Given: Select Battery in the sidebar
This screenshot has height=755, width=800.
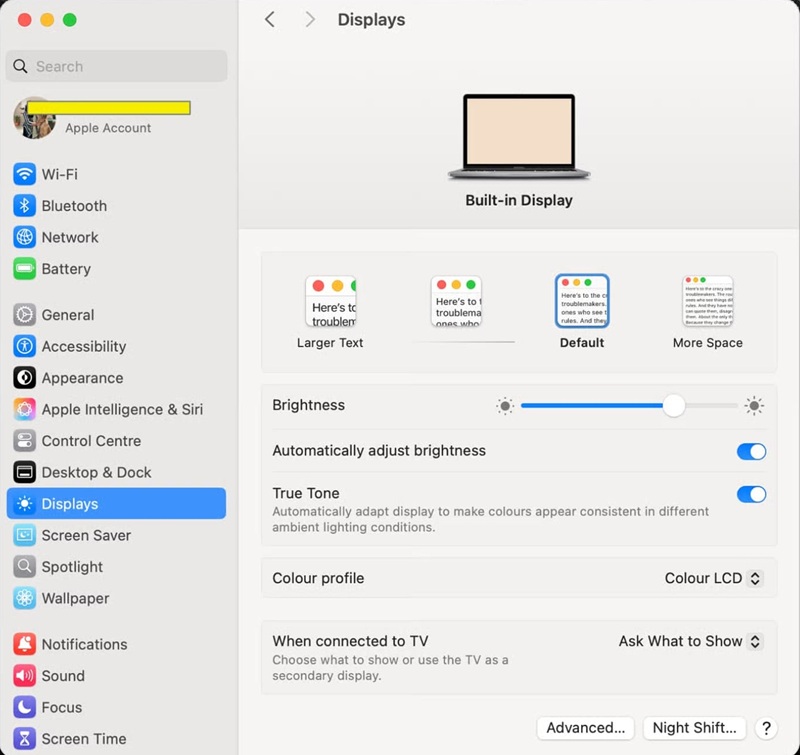Looking at the screenshot, I should pos(116,269).
